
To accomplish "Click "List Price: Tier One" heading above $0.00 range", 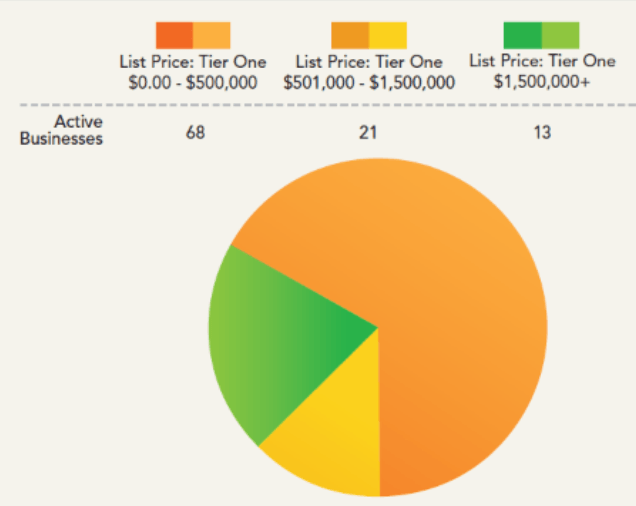I will click(193, 63).
